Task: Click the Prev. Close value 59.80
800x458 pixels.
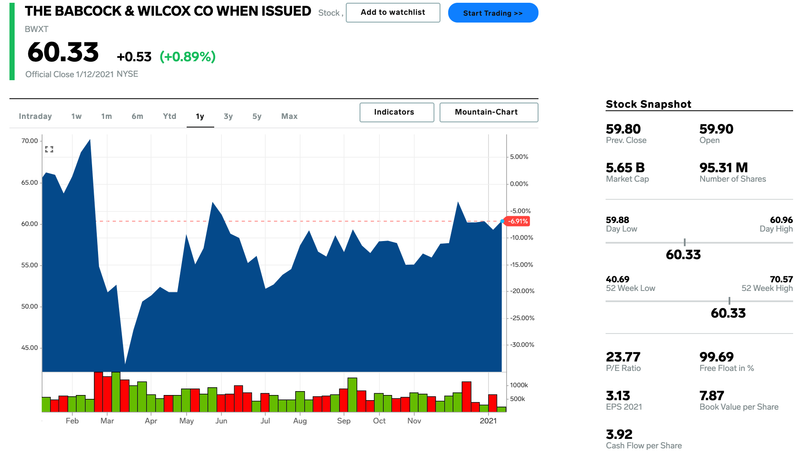Action: [623, 129]
